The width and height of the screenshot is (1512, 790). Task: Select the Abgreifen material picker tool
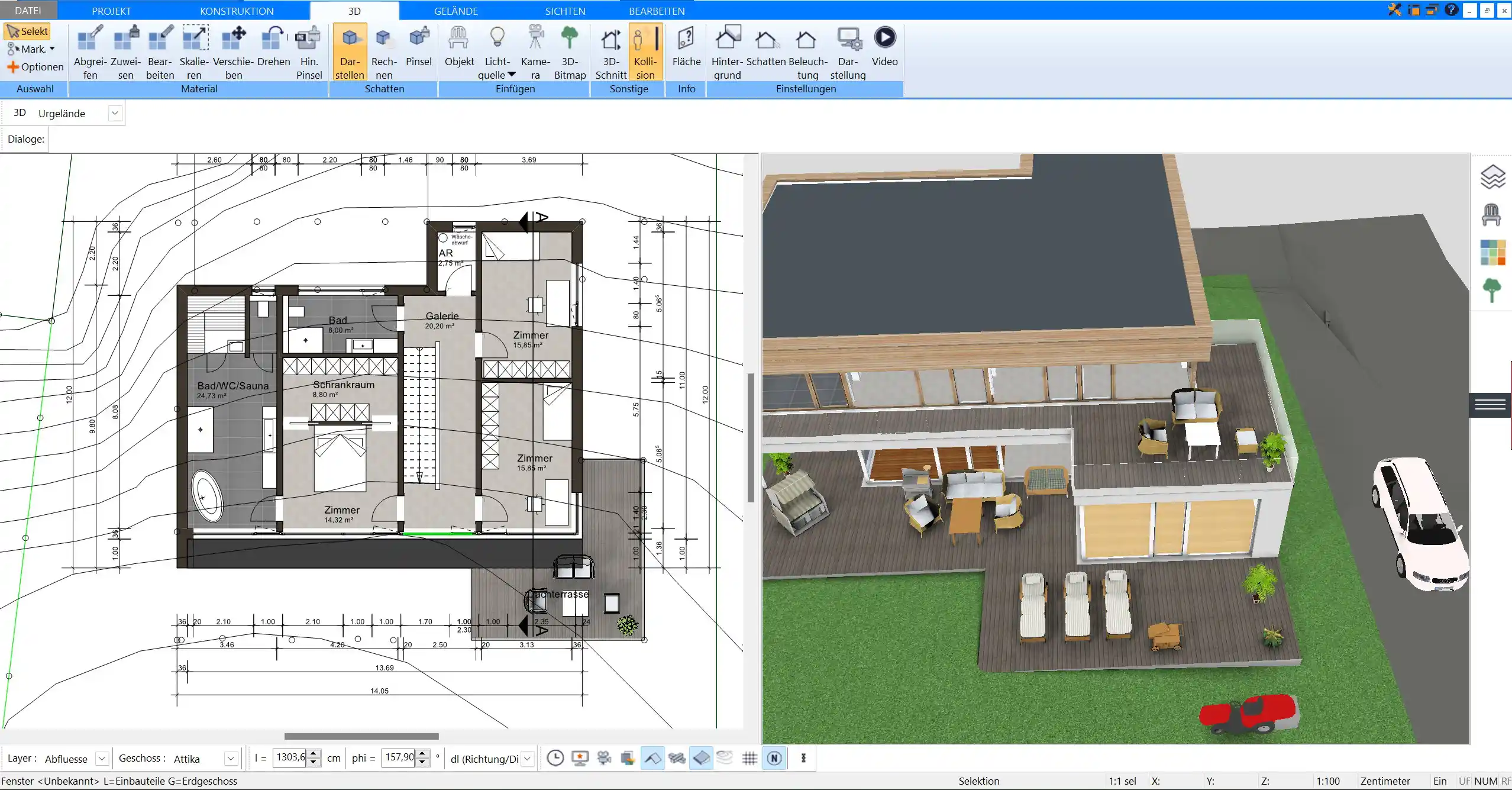[x=90, y=52]
